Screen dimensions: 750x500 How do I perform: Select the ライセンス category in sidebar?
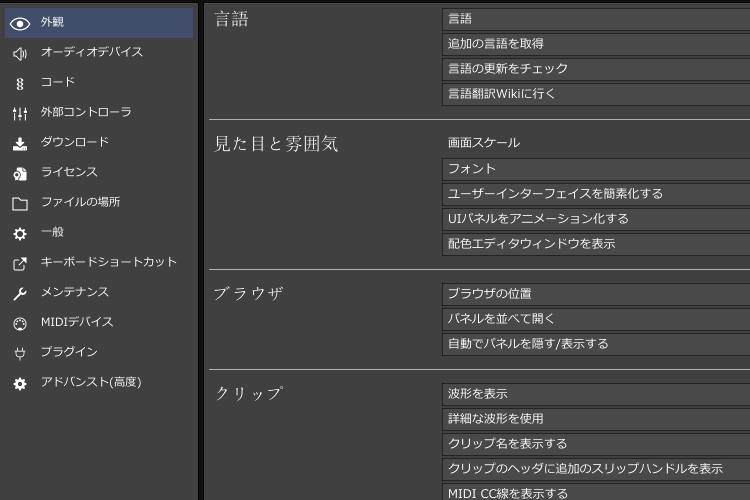(69, 172)
